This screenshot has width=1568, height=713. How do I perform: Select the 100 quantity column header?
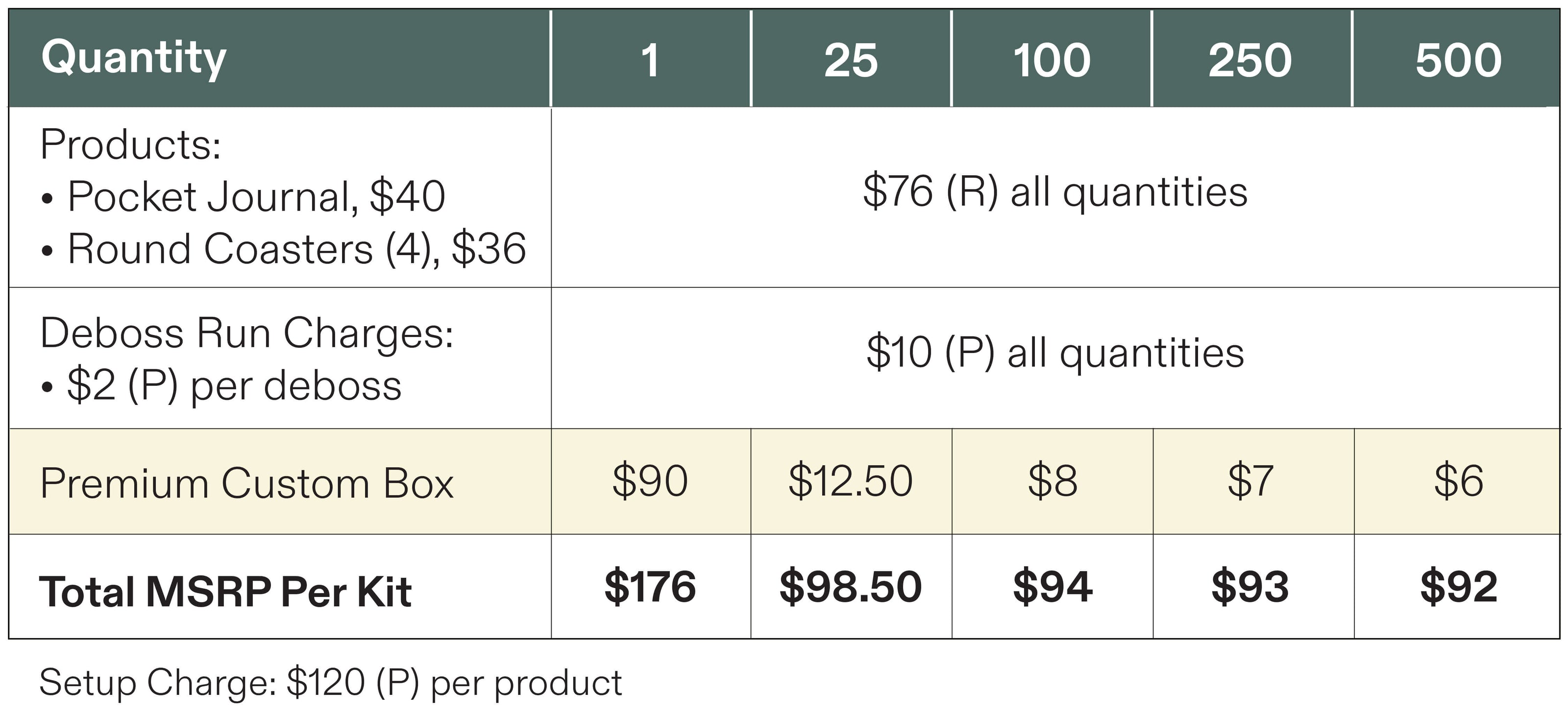tap(1051, 58)
